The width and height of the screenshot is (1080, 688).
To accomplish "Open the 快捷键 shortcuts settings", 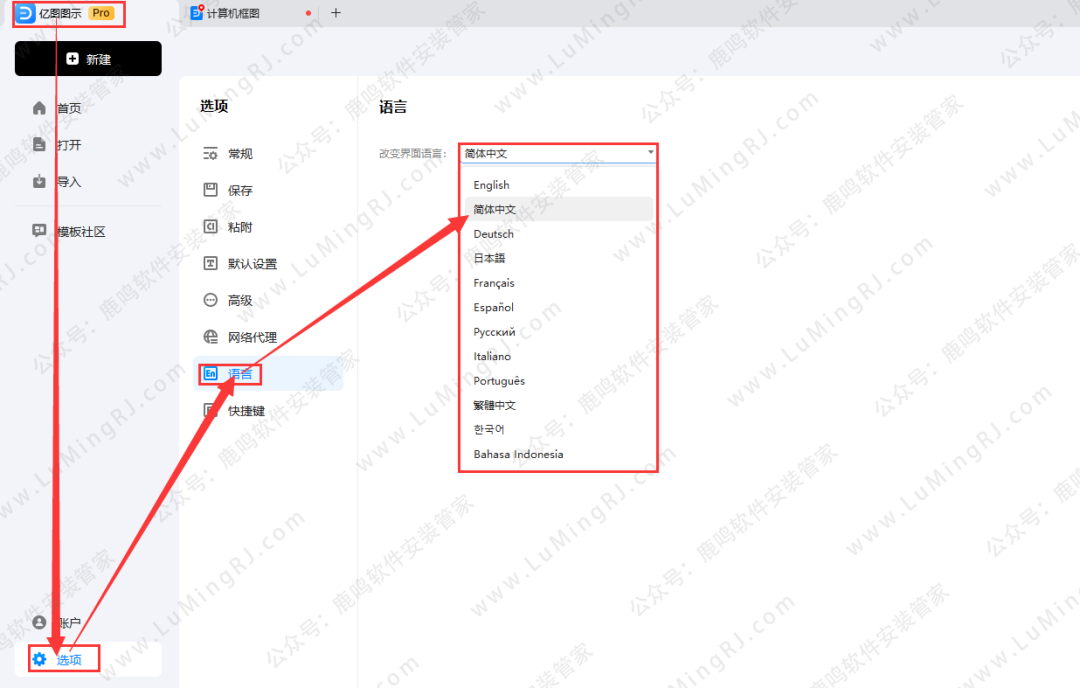I will 245,411.
